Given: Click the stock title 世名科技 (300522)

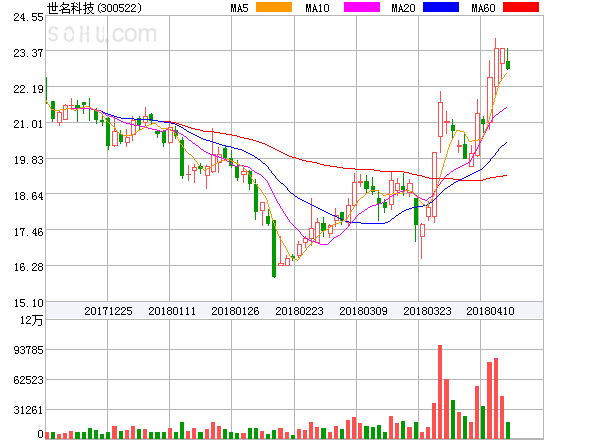Looking at the screenshot, I should 94,8.
